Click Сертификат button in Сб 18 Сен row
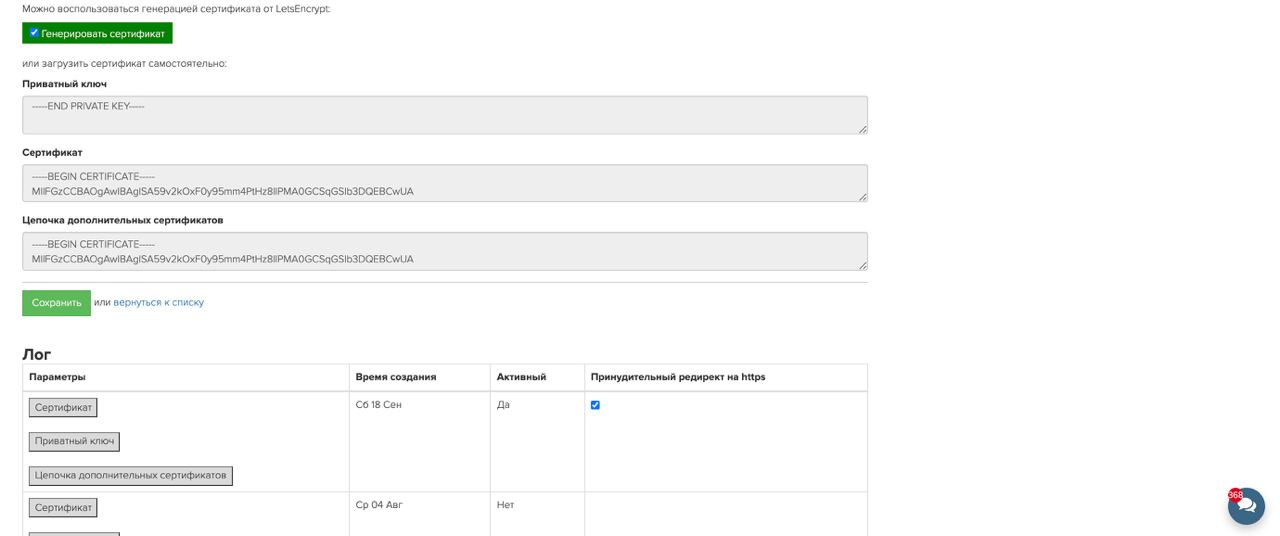Image resolution: width=1280 pixels, height=536 pixels. (x=63, y=408)
